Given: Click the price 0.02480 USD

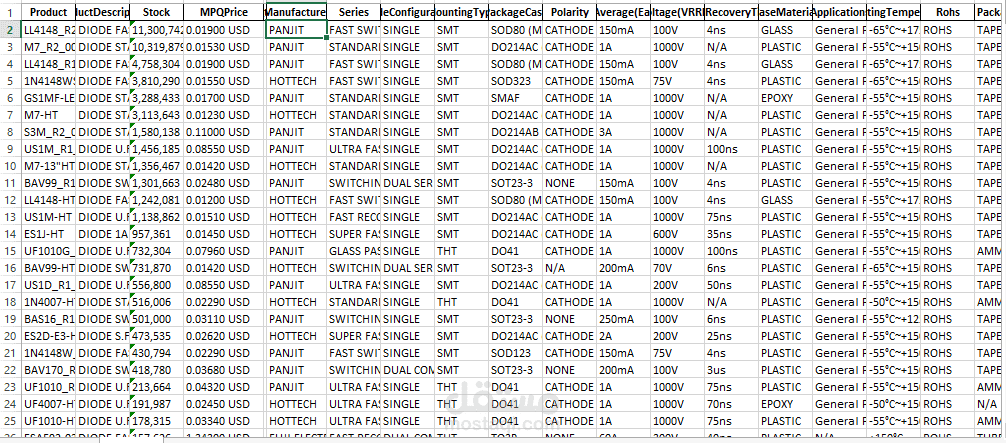Looking at the screenshot, I should (x=222, y=183).
